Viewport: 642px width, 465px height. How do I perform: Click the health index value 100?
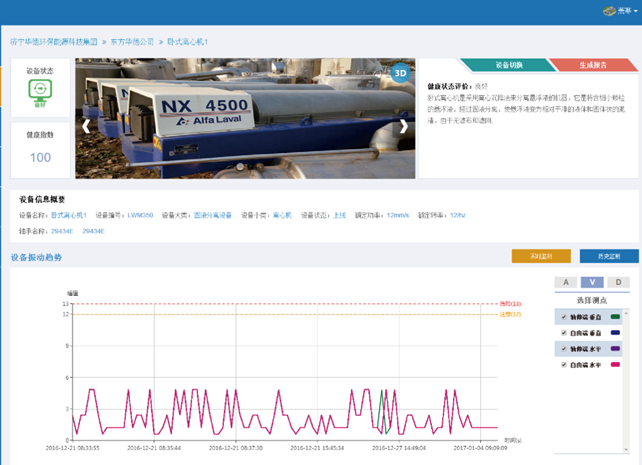click(x=40, y=157)
